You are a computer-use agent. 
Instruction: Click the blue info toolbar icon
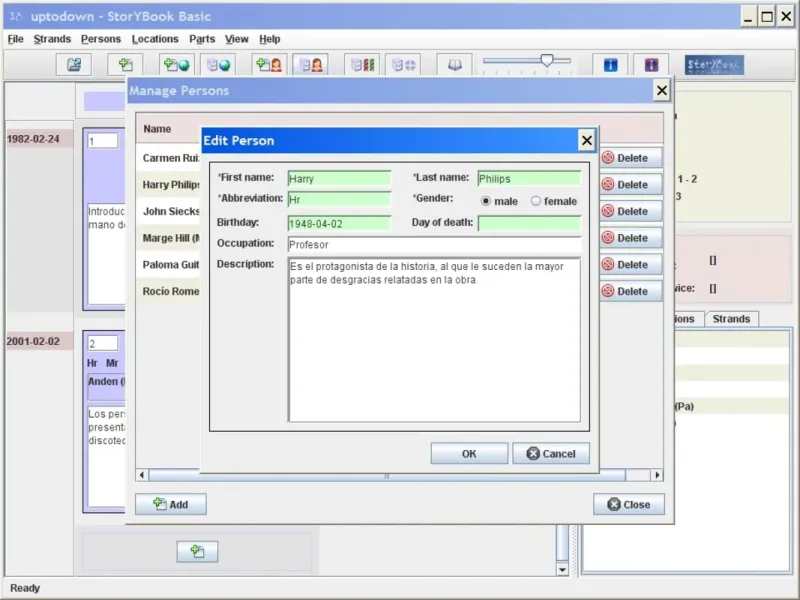(x=610, y=65)
